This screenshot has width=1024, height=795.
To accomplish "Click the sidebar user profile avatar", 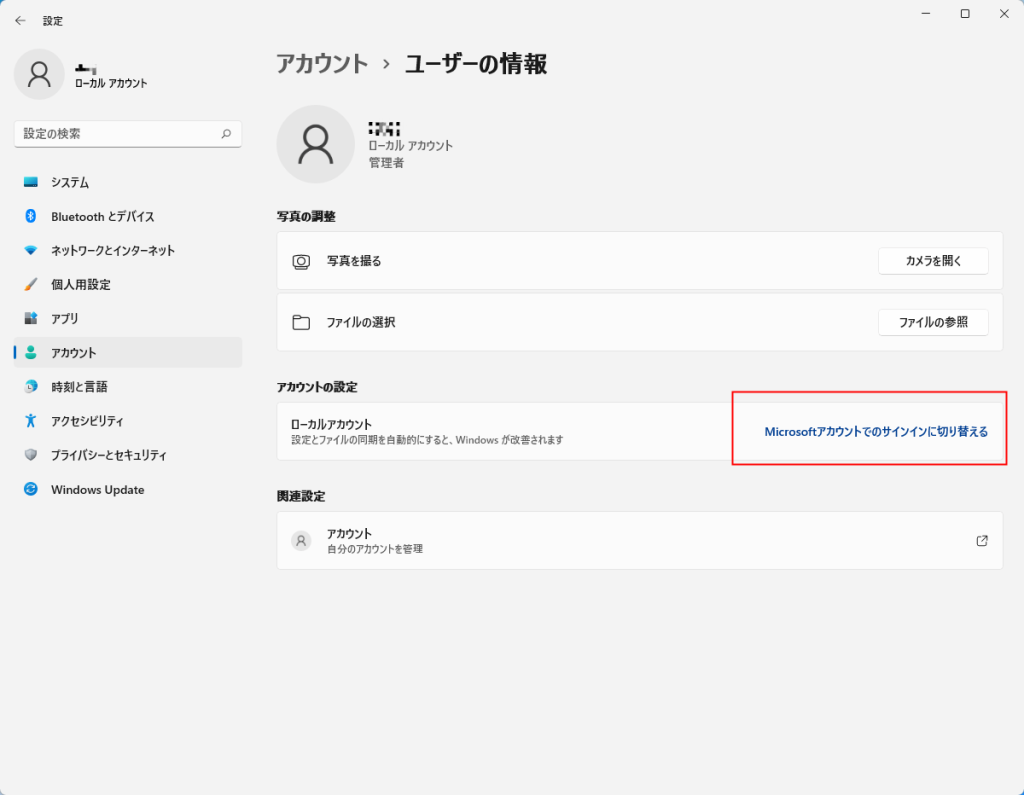I will point(39,74).
